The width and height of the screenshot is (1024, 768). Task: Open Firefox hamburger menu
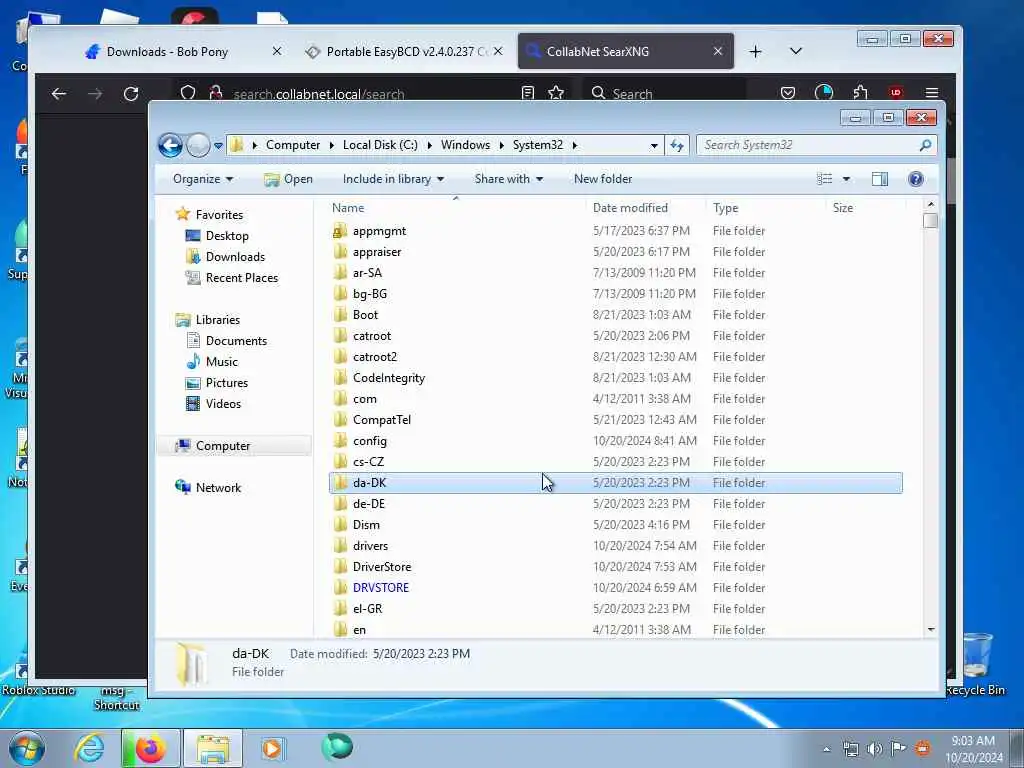[932, 93]
